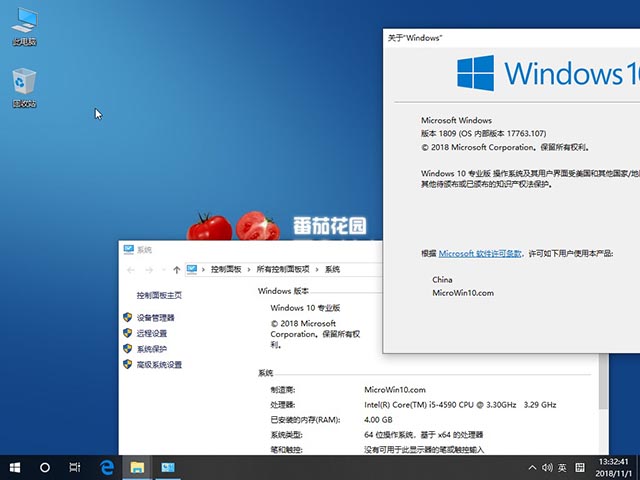The width and height of the screenshot is (640, 480).
Task: Show hidden tray icons chevron
Action: pos(532,468)
